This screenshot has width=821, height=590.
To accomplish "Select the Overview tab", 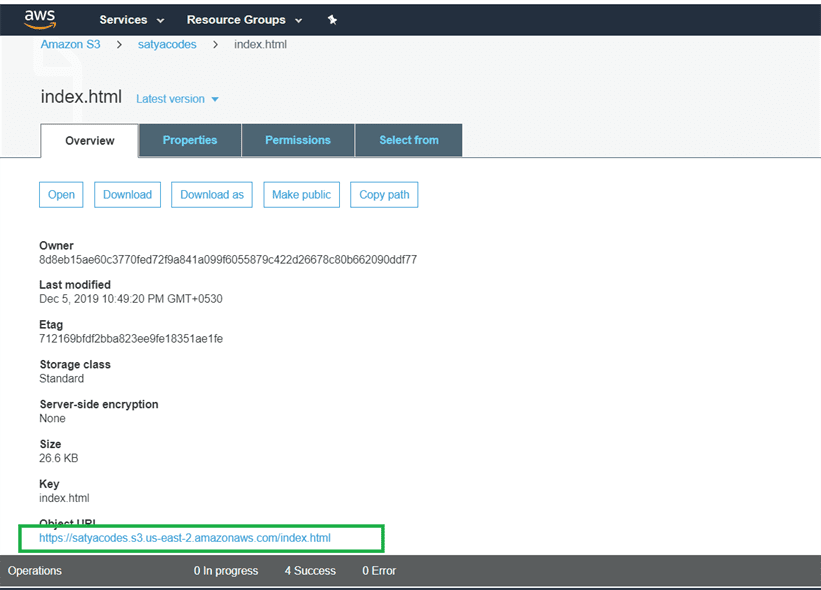I will point(90,141).
